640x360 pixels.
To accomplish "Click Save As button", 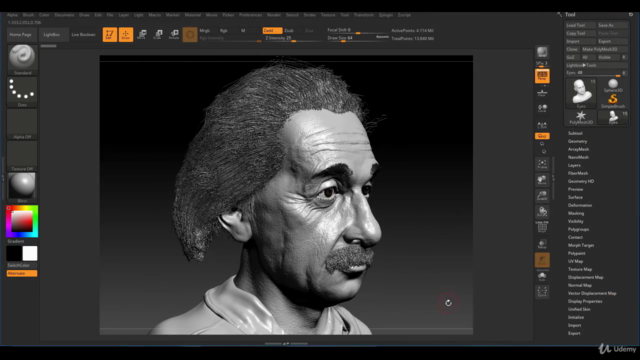I will (x=612, y=25).
